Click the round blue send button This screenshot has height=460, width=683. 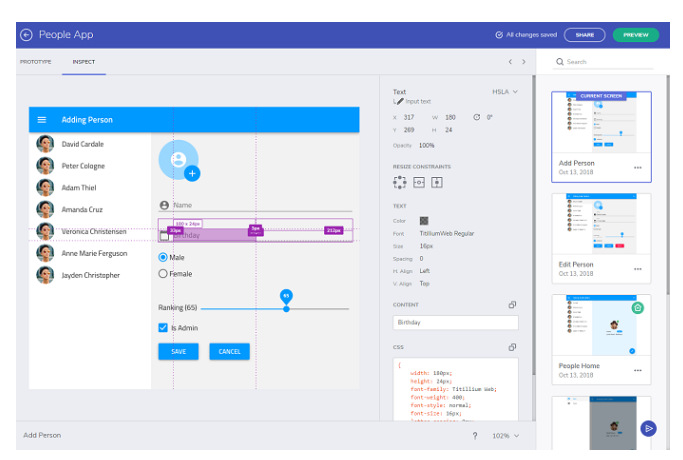(649, 428)
